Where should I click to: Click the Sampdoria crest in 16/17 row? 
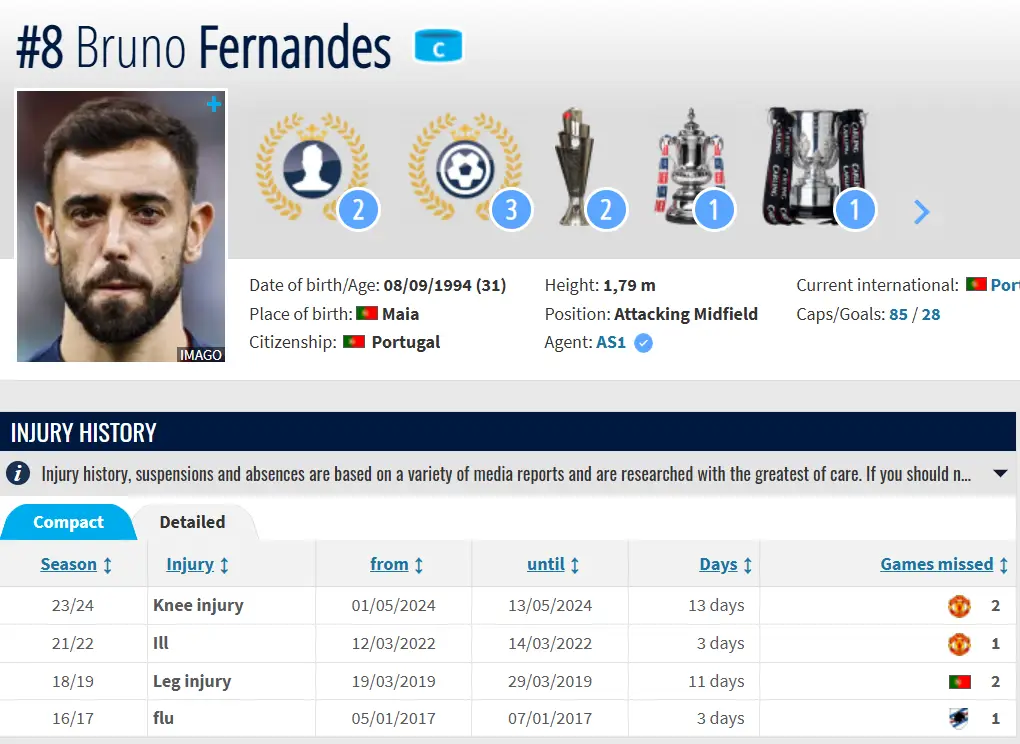point(959,718)
